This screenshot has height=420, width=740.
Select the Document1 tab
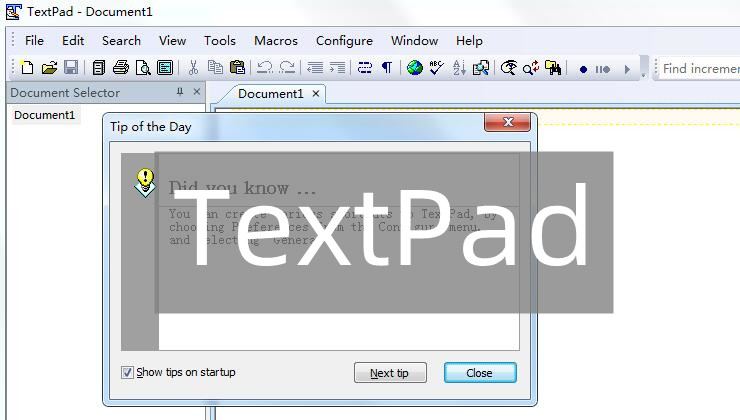pos(270,94)
